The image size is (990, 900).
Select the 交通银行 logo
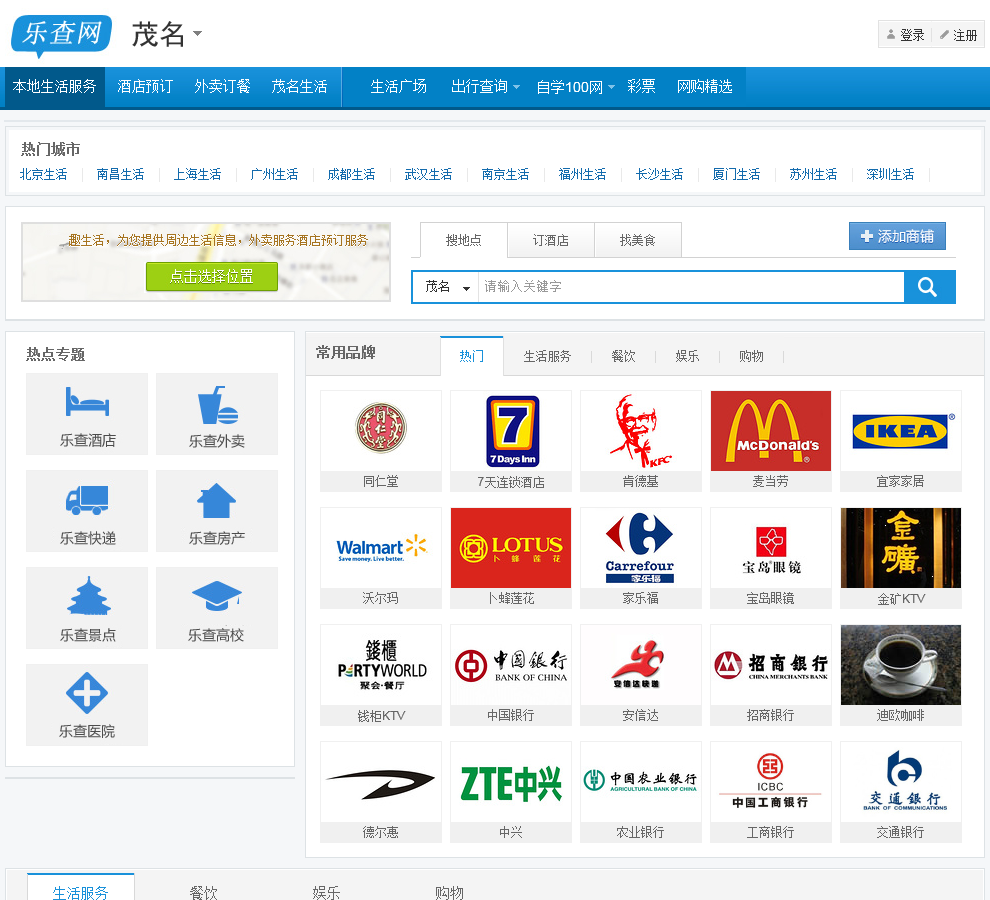[x=901, y=782]
